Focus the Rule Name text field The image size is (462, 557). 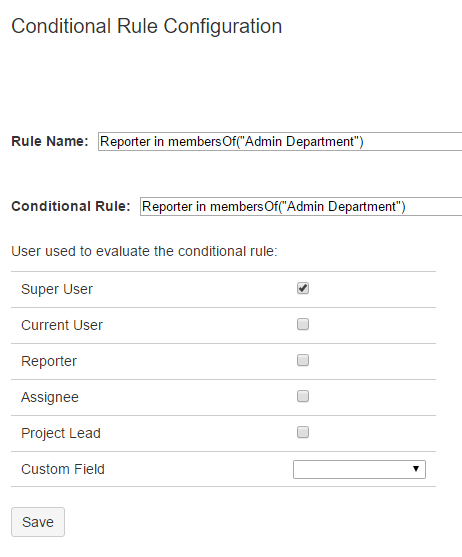280,141
